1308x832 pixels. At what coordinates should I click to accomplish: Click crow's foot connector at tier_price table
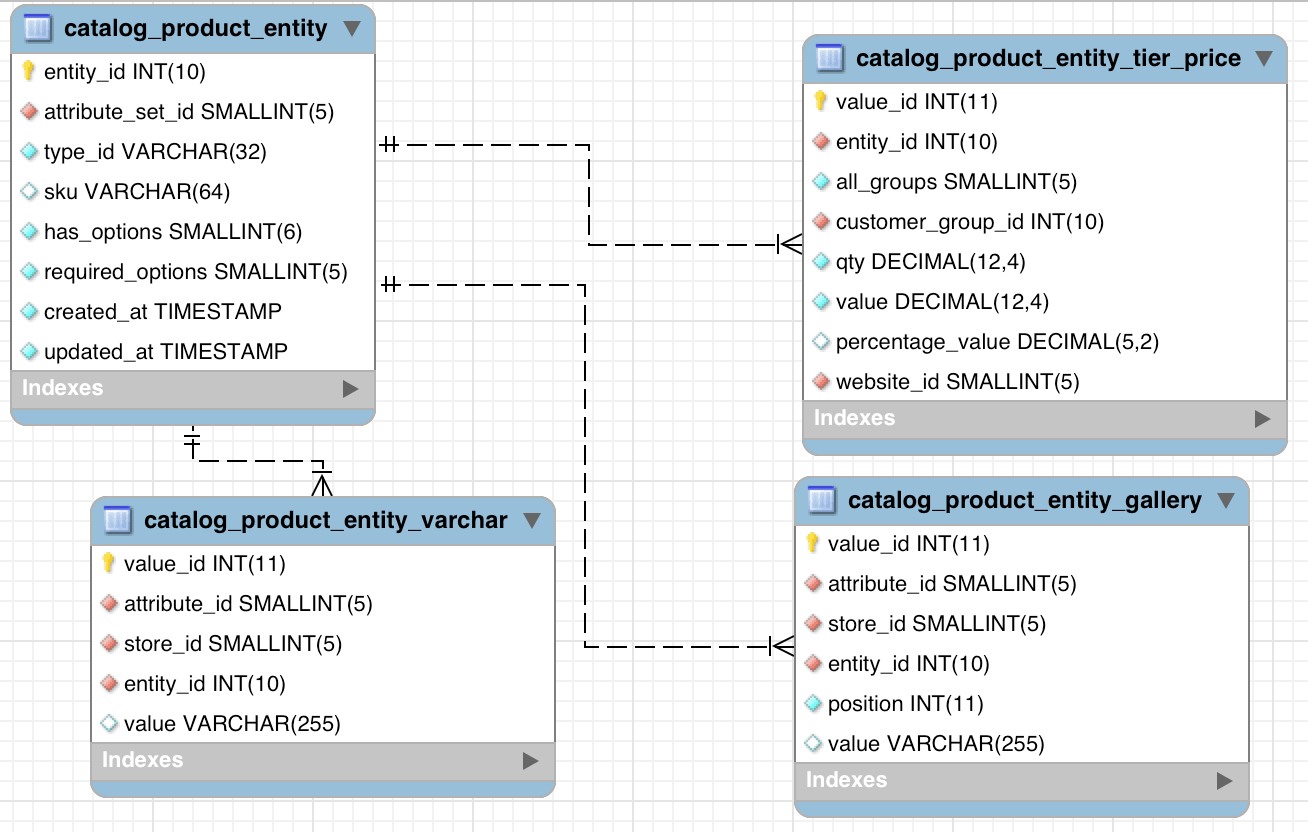click(790, 244)
